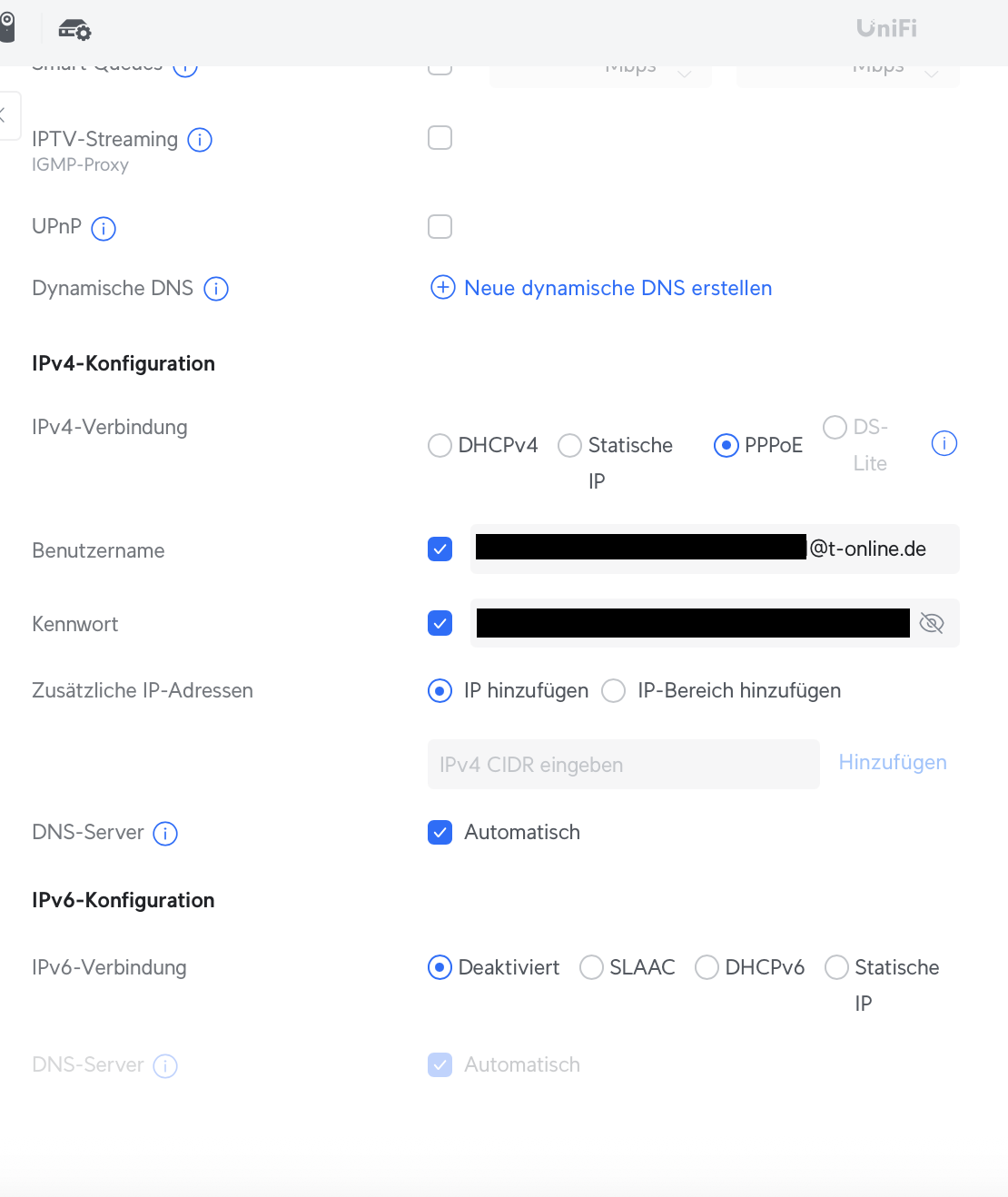The image size is (1008, 1197).
Task: Select DHCPv4 as IPv4 connection
Action: click(x=440, y=445)
